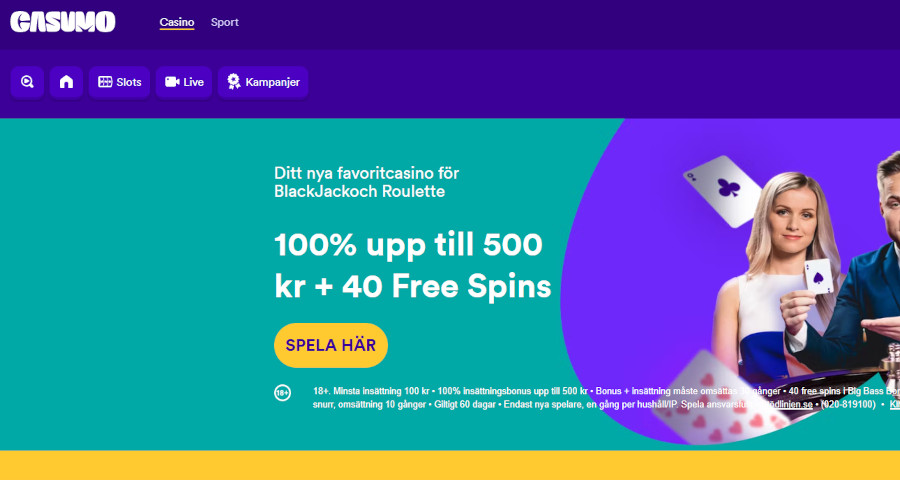The width and height of the screenshot is (900, 500).
Task: Switch to the Sport tab
Action: tap(224, 22)
